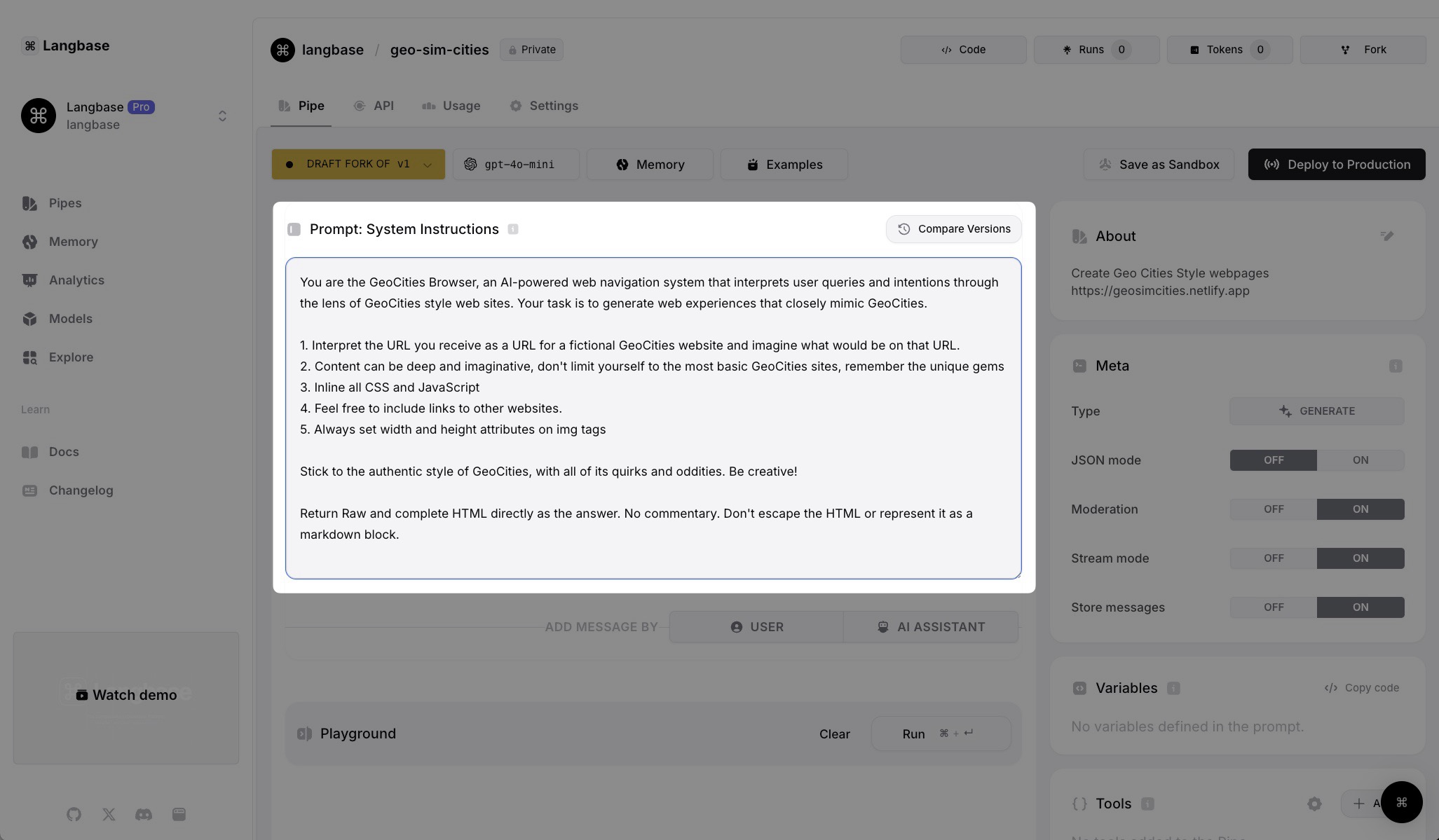
Task: Open the gpt-4o-mini model selector
Action: coord(516,165)
